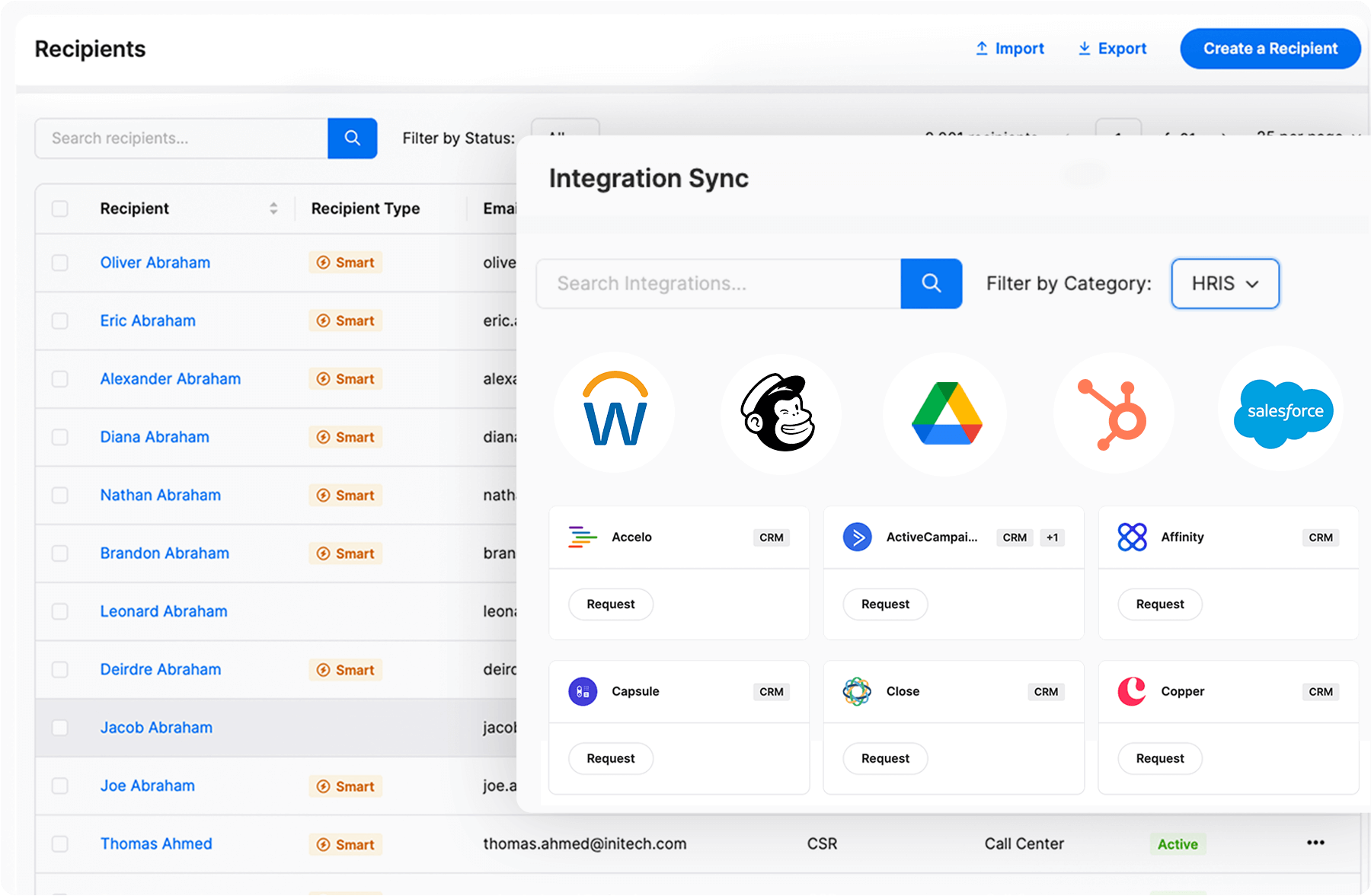Open Deirdre Abraham's recipient profile
The image size is (1371, 896).
161,670
